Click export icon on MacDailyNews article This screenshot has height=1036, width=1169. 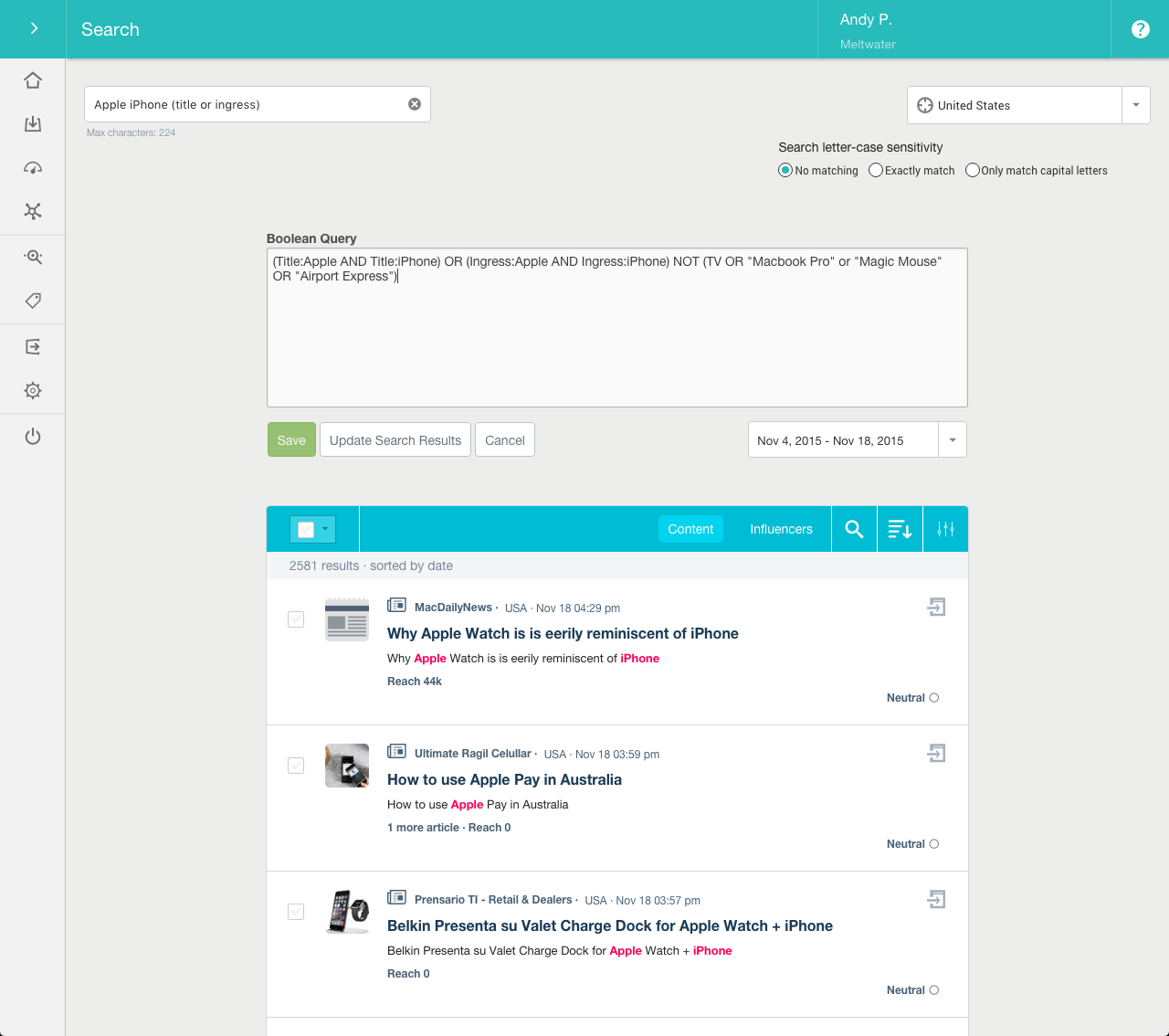pyautogui.click(x=936, y=607)
